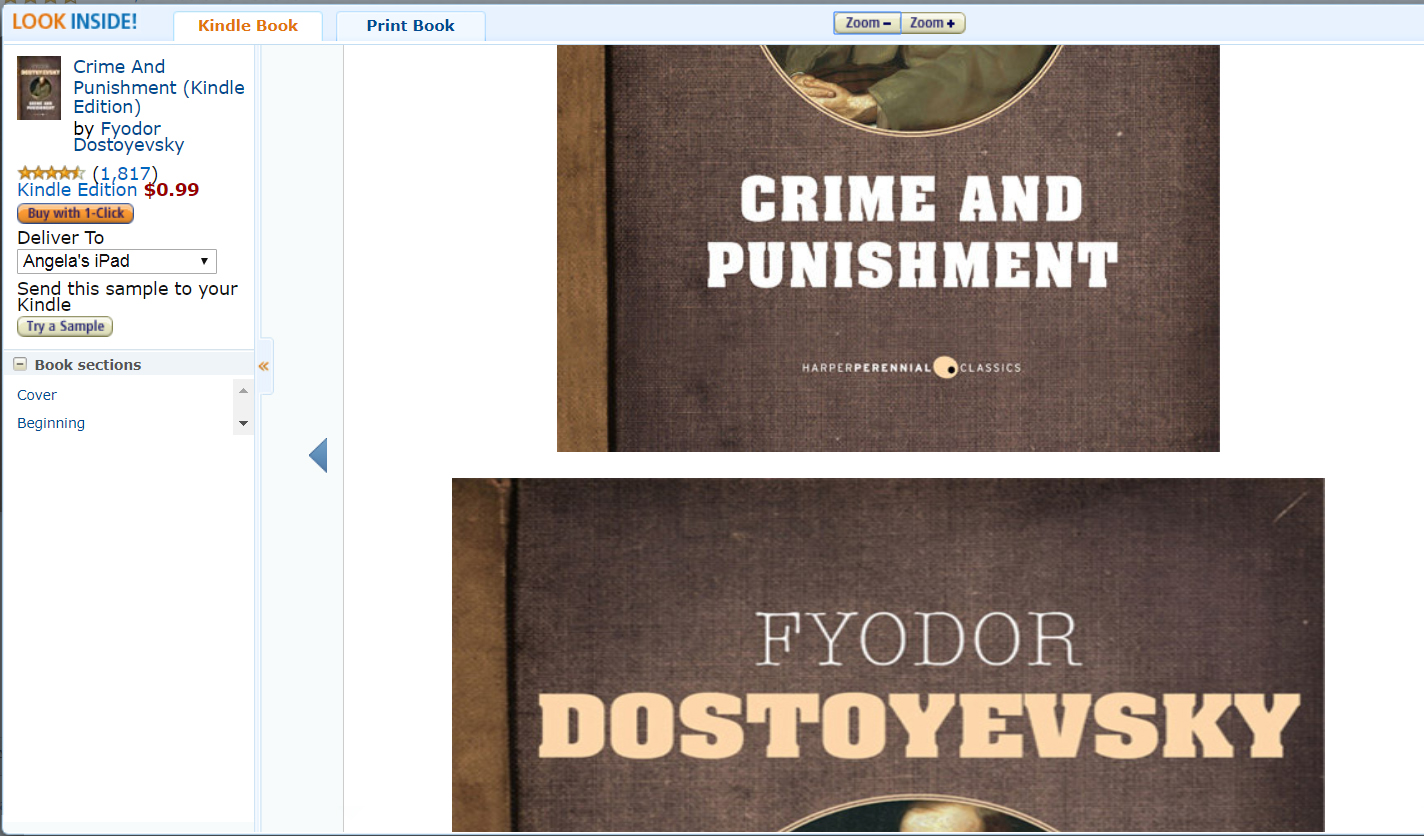Click the Buy with 1-Click button
The image size is (1424, 836).
pyautogui.click(x=75, y=213)
